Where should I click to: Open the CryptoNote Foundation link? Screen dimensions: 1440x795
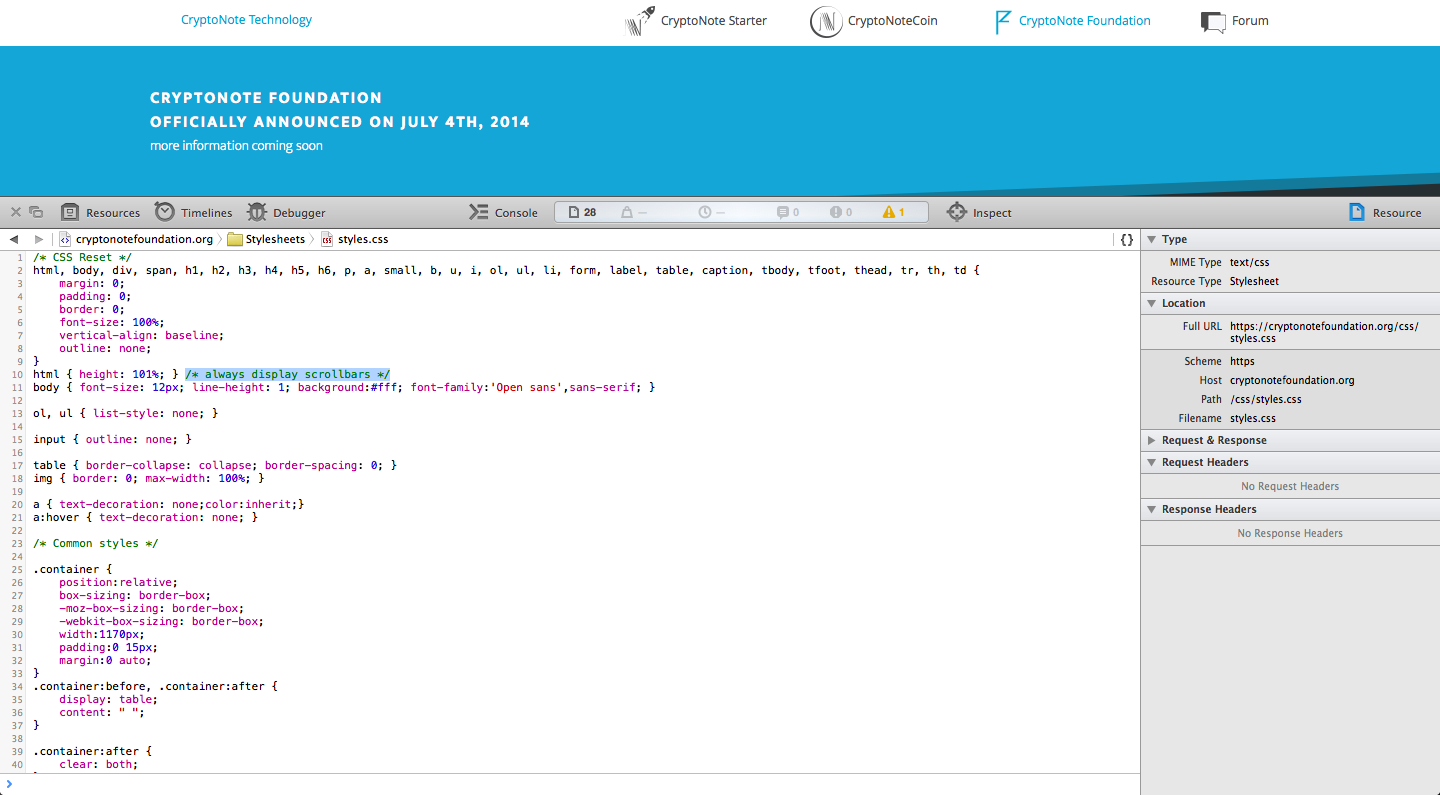(1085, 20)
